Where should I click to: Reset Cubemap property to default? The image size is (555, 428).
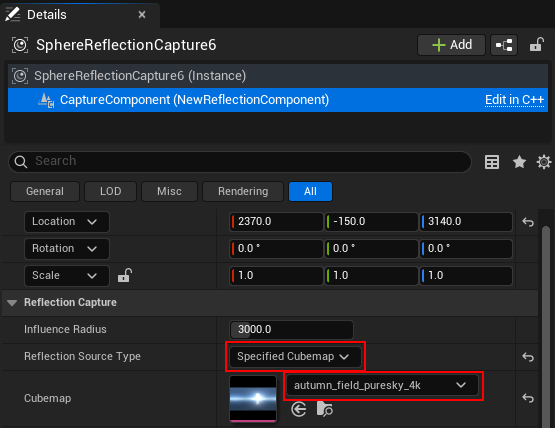[528, 398]
